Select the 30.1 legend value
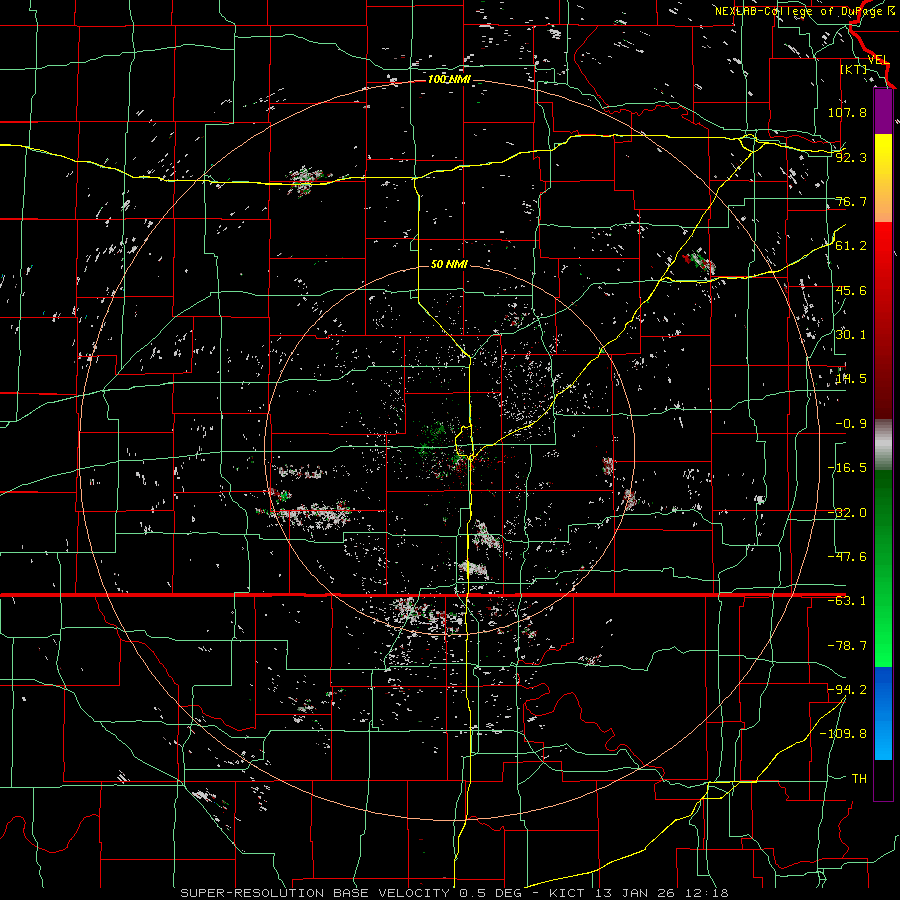Image resolution: width=900 pixels, height=900 pixels. coord(851,335)
